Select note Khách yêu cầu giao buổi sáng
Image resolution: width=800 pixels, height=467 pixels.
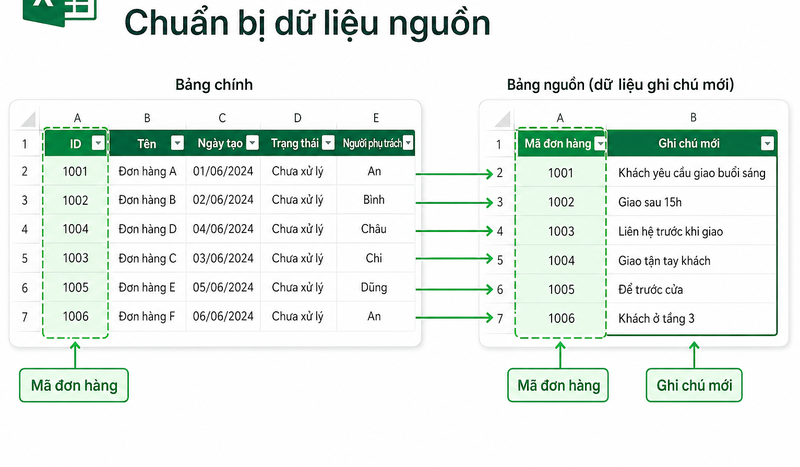(x=692, y=173)
